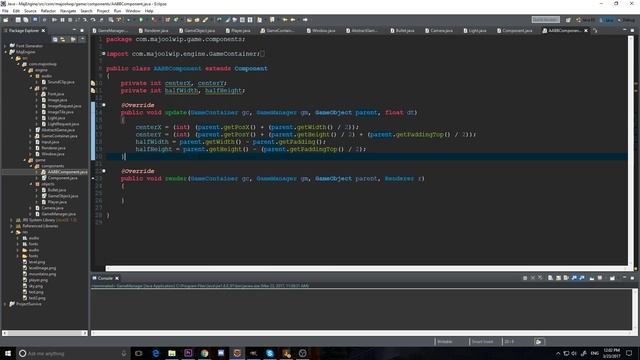Toggle the fold marker beside import line
This screenshot has width=640, height=360.
[104, 53]
